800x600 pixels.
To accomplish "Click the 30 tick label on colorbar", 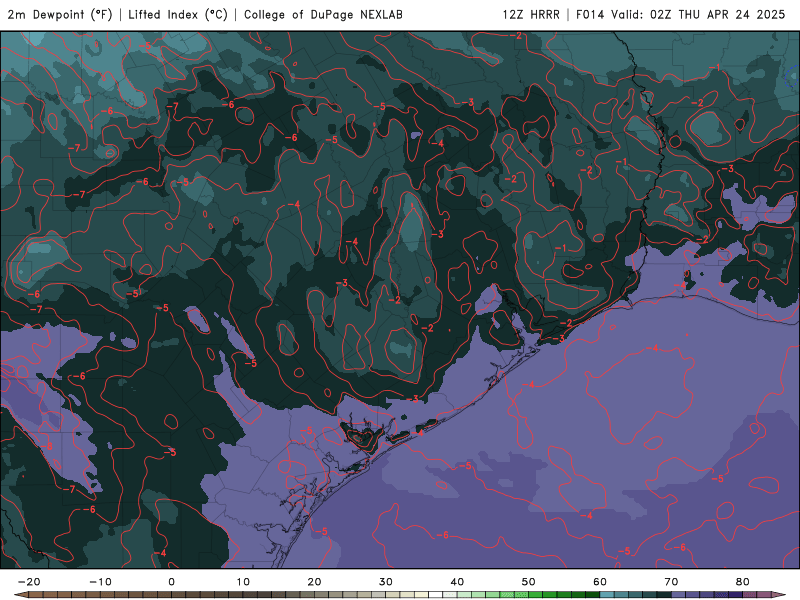I will click(386, 582).
